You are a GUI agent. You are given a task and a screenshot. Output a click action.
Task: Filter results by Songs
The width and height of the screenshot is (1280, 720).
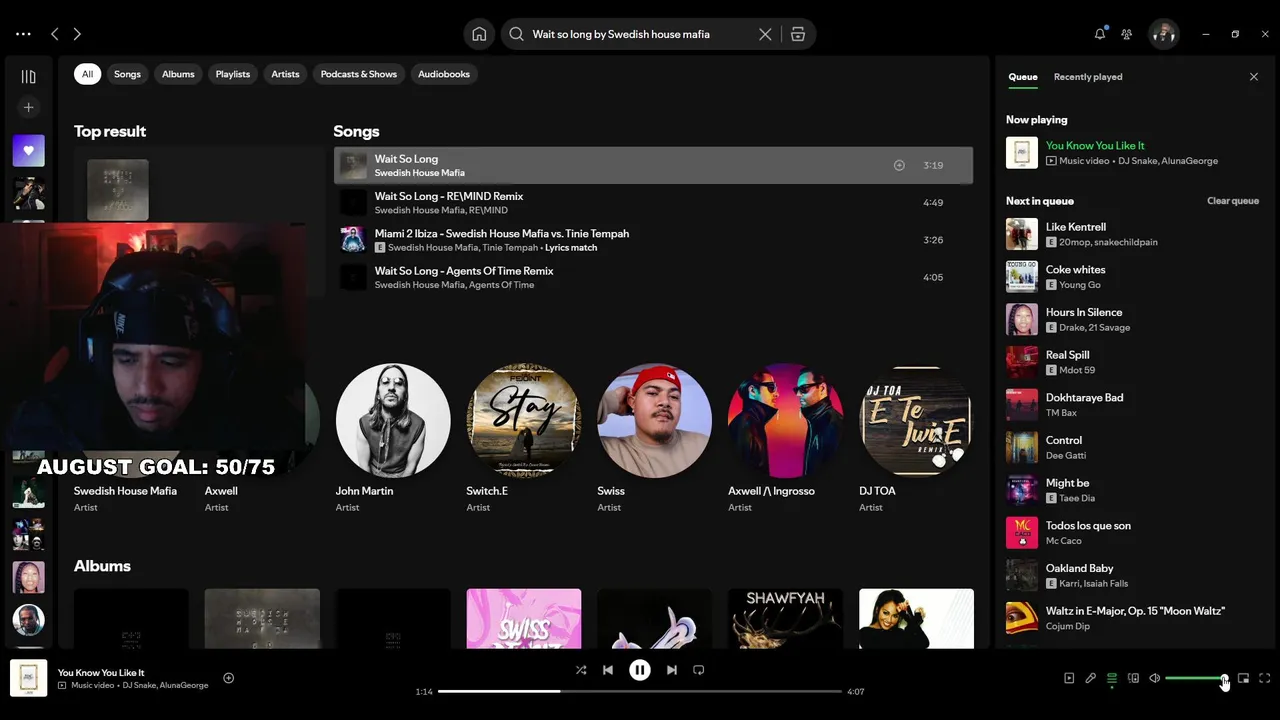[127, 74]
